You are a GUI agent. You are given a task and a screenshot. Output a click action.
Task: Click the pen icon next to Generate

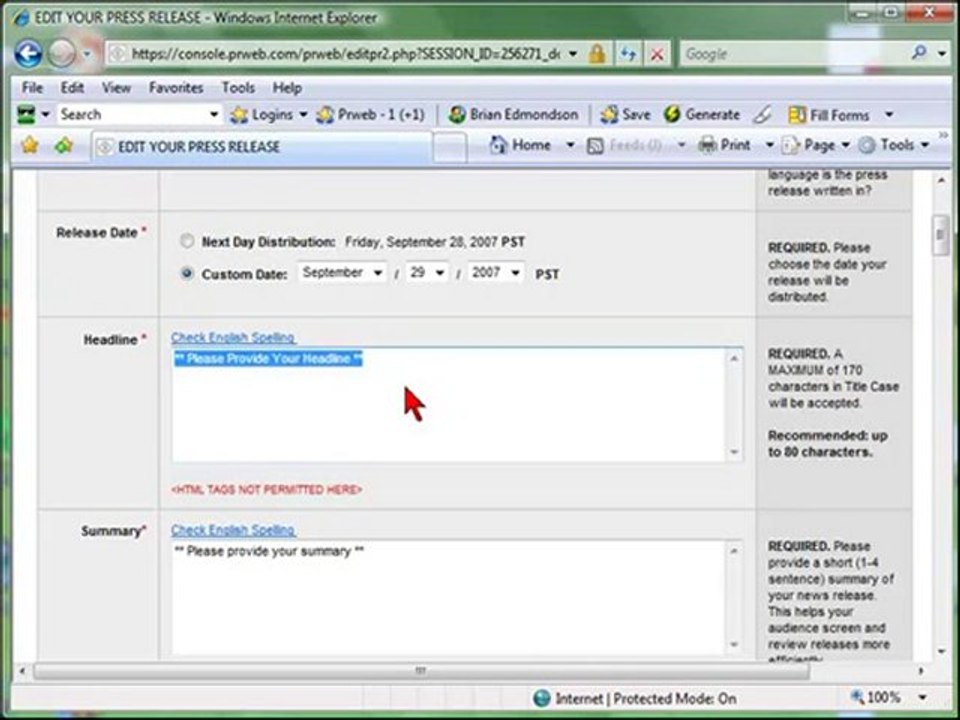[762, 114]
